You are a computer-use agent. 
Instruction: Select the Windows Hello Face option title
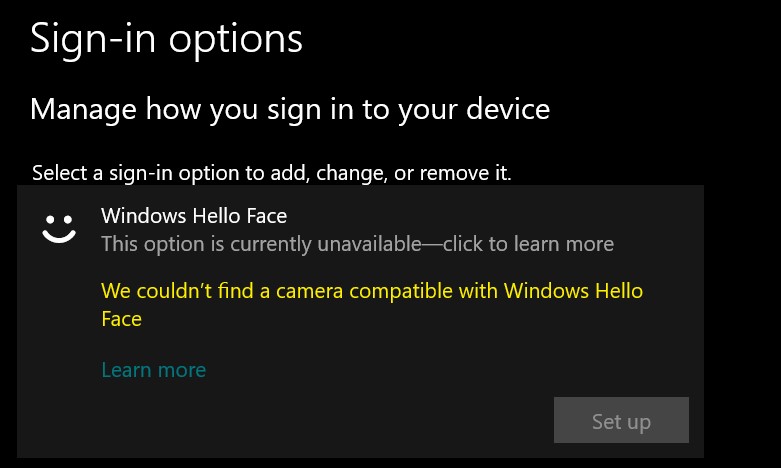[194, 216]
